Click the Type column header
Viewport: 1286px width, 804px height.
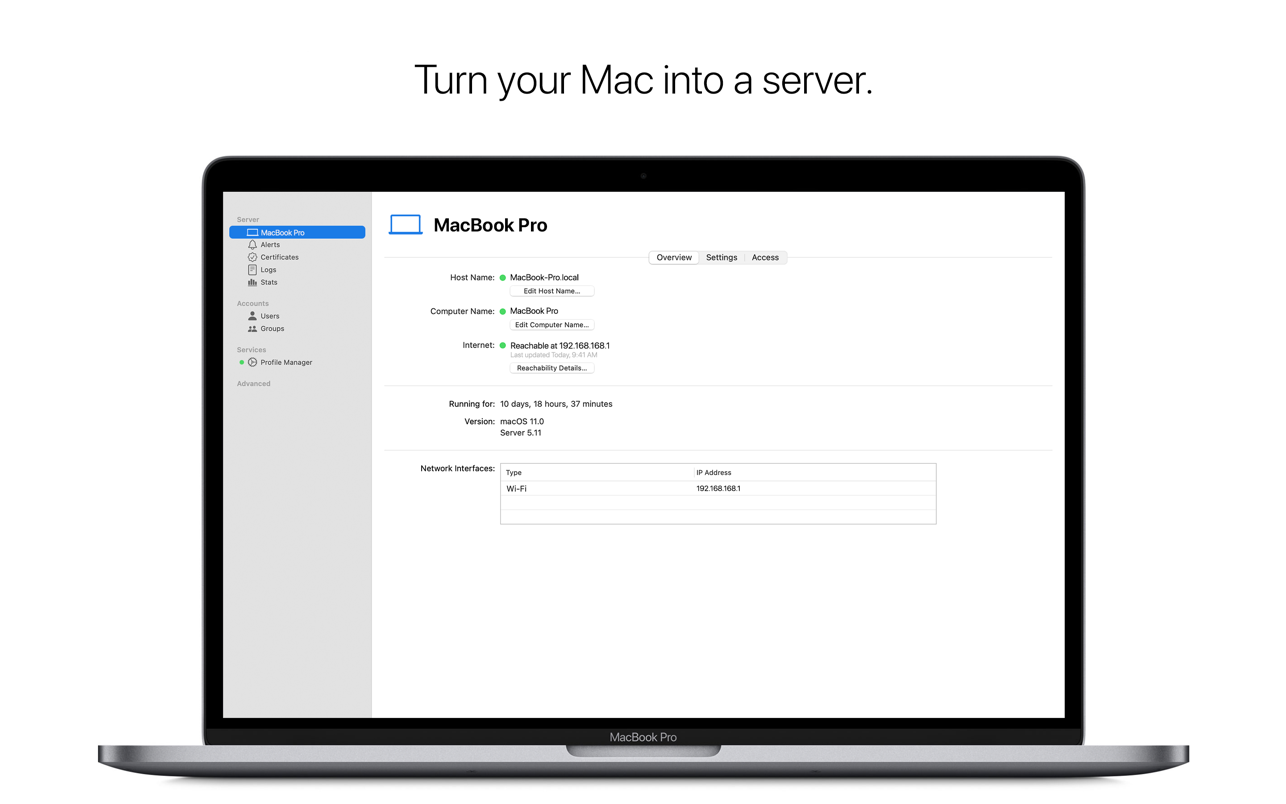(x=514, y=472)
